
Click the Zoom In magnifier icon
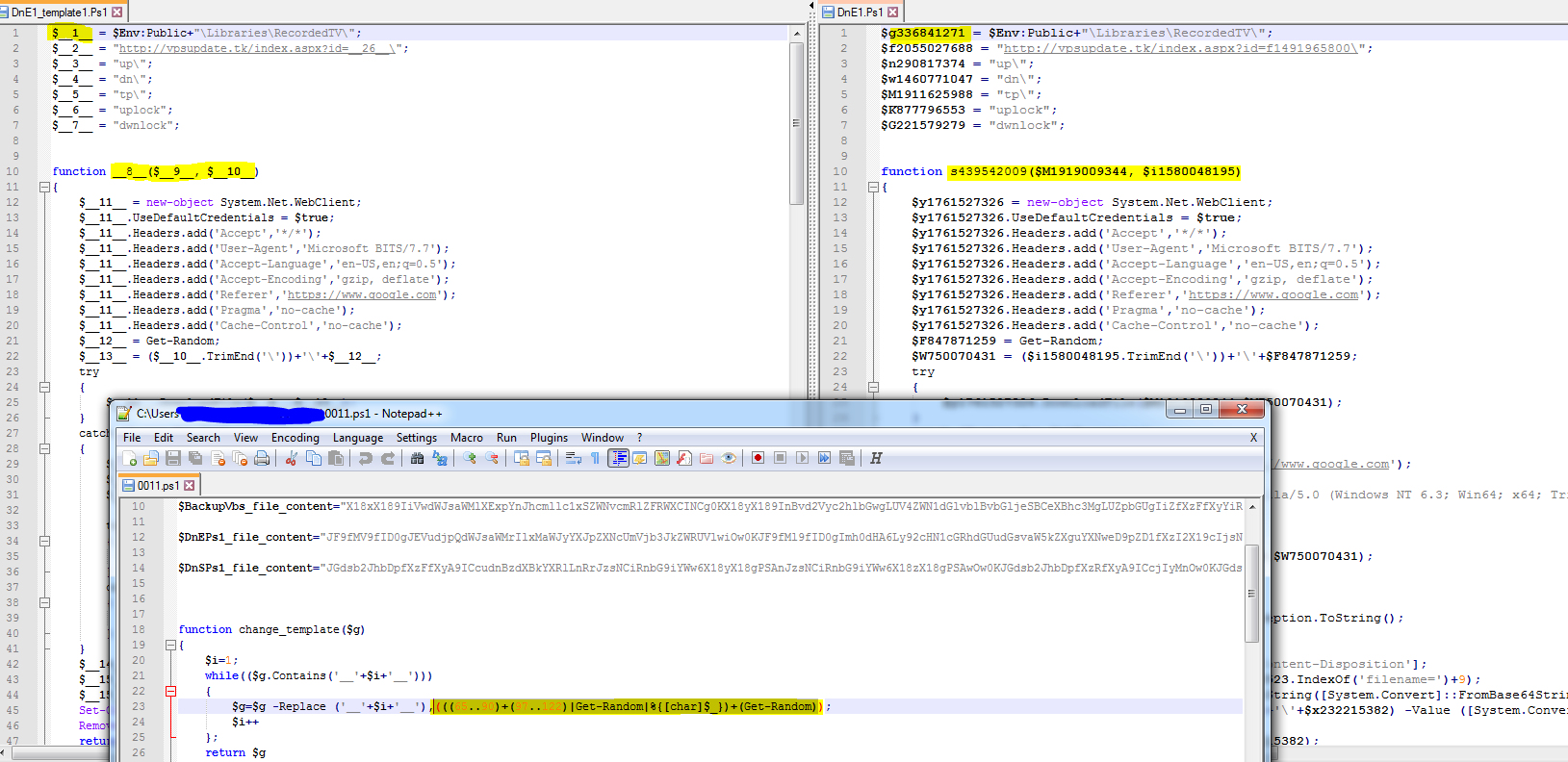point(470,458)
